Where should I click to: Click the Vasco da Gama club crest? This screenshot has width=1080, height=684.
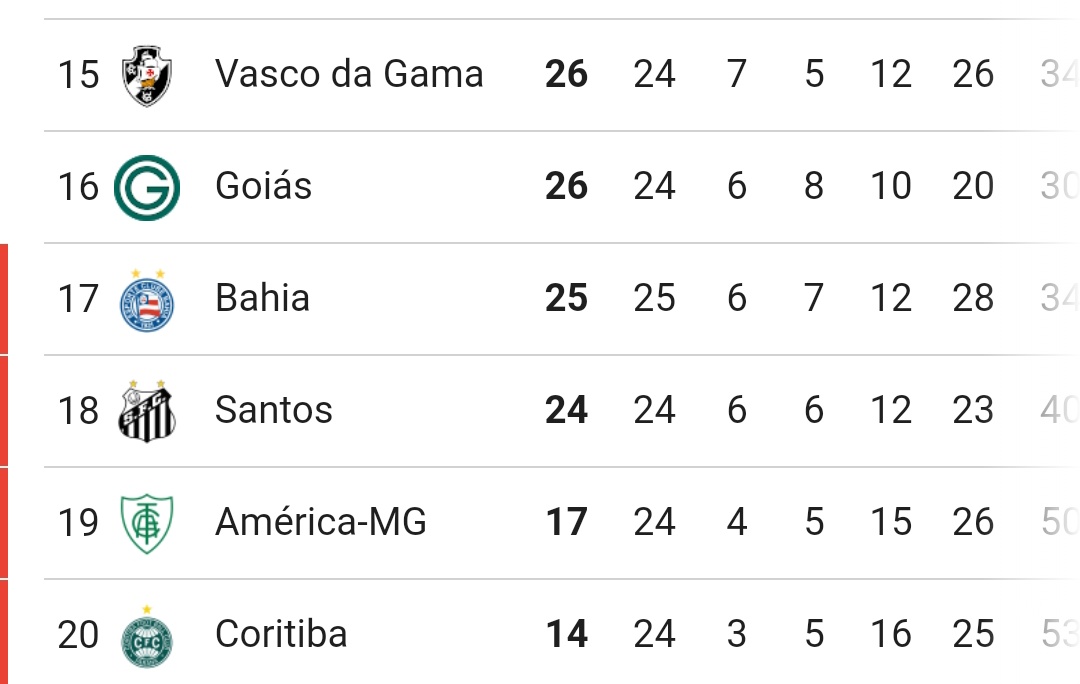coord(147,75)
